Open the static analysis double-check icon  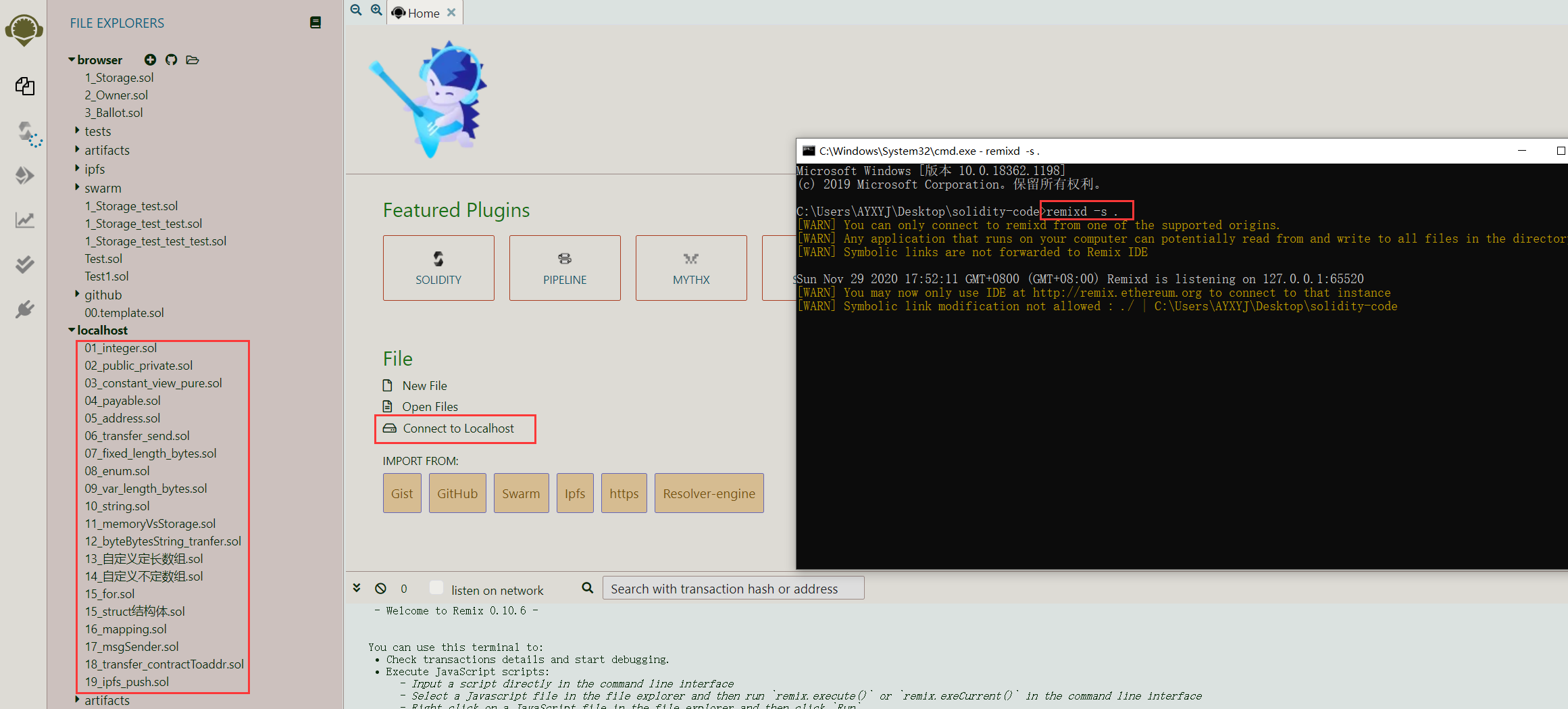point(25,264)
